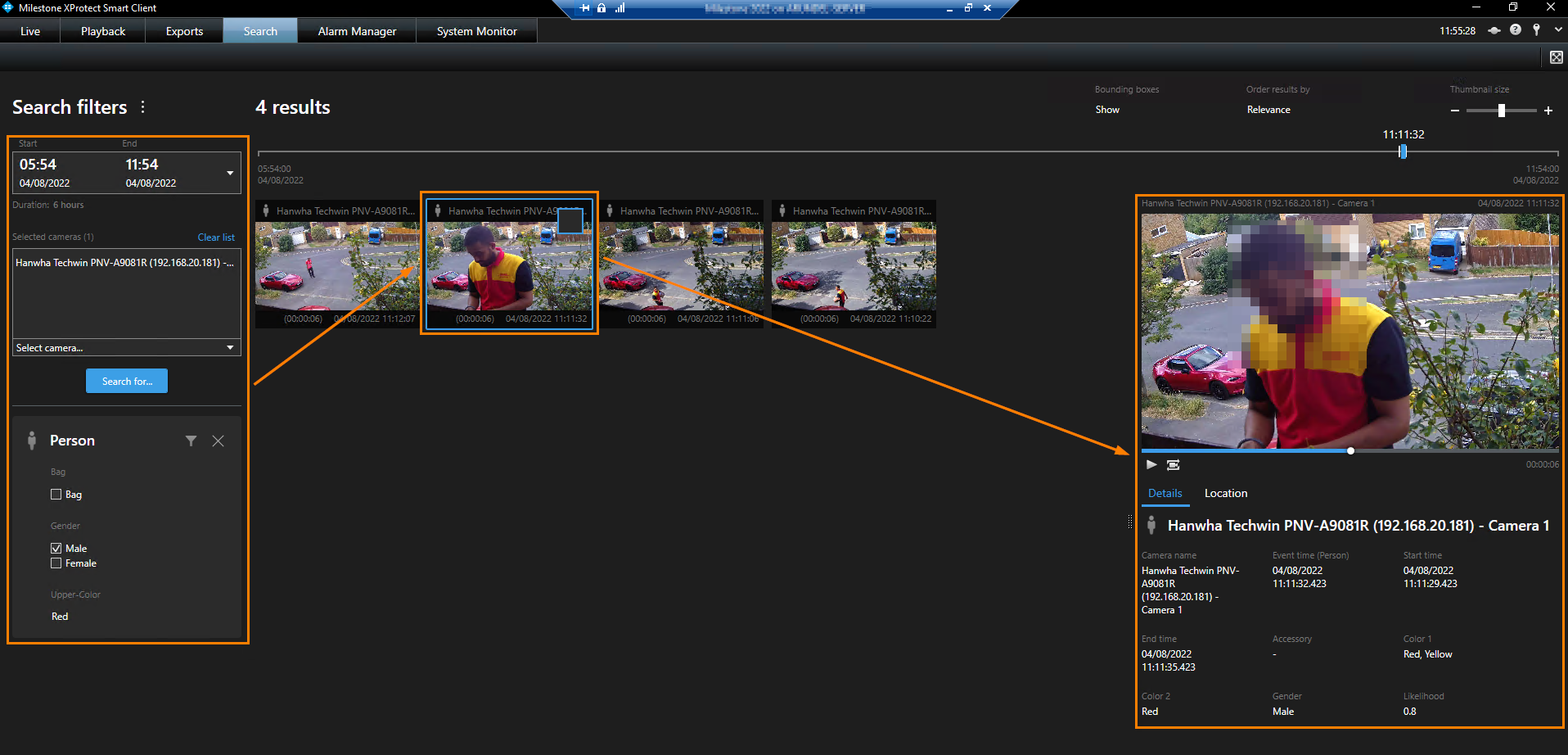The width and height of the screenshot is (1568, 755).
Task: Click person icon on 11:11:06 result
Action: [610, 210]
